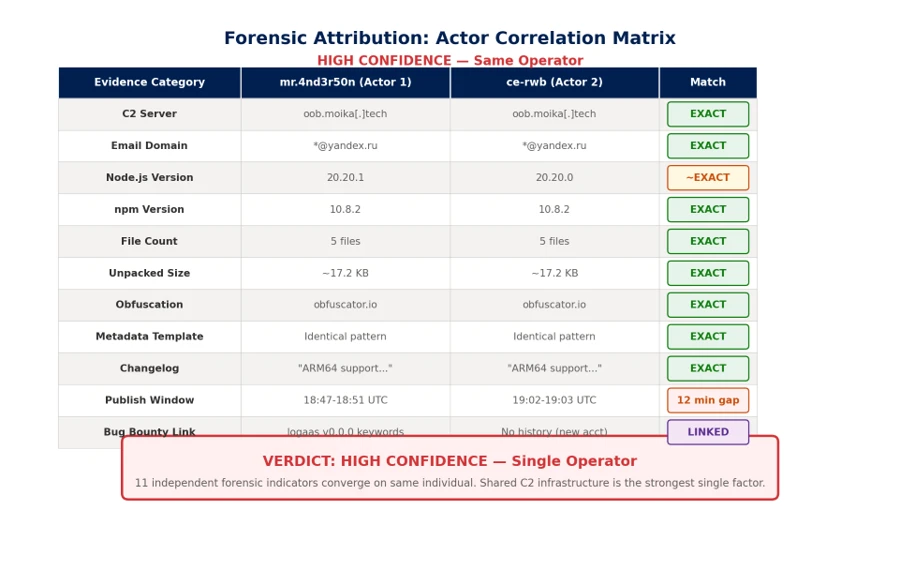
Task: Click the EXACT badge for File Count
Action: tap(708, 241)
